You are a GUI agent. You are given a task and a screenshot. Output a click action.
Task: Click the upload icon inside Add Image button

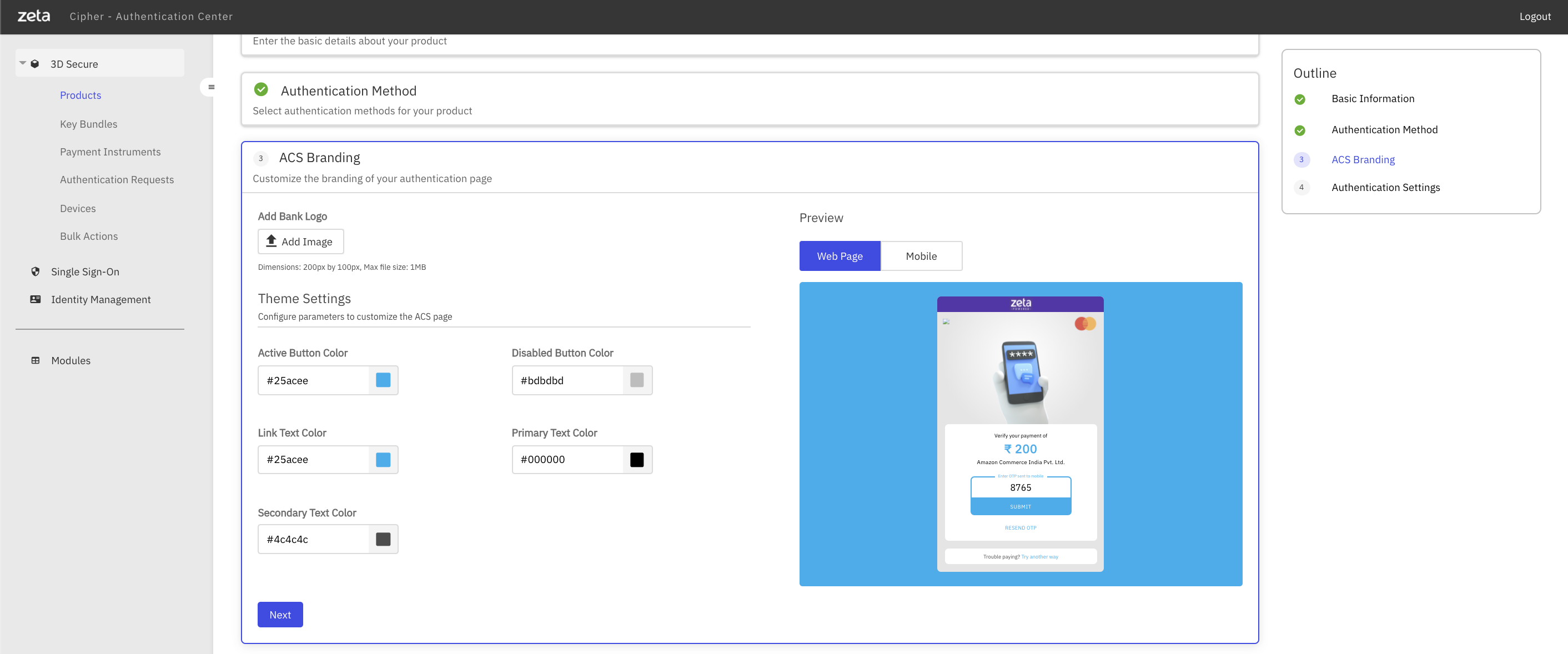[271, 241]
